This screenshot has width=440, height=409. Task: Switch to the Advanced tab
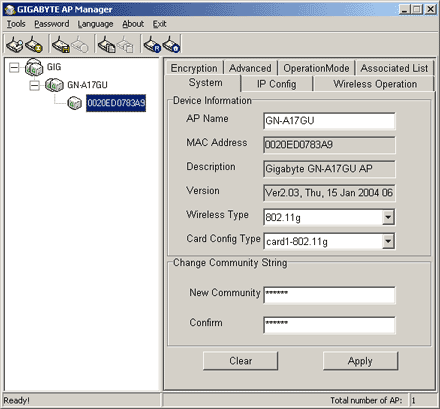click(x=250, y=68)
